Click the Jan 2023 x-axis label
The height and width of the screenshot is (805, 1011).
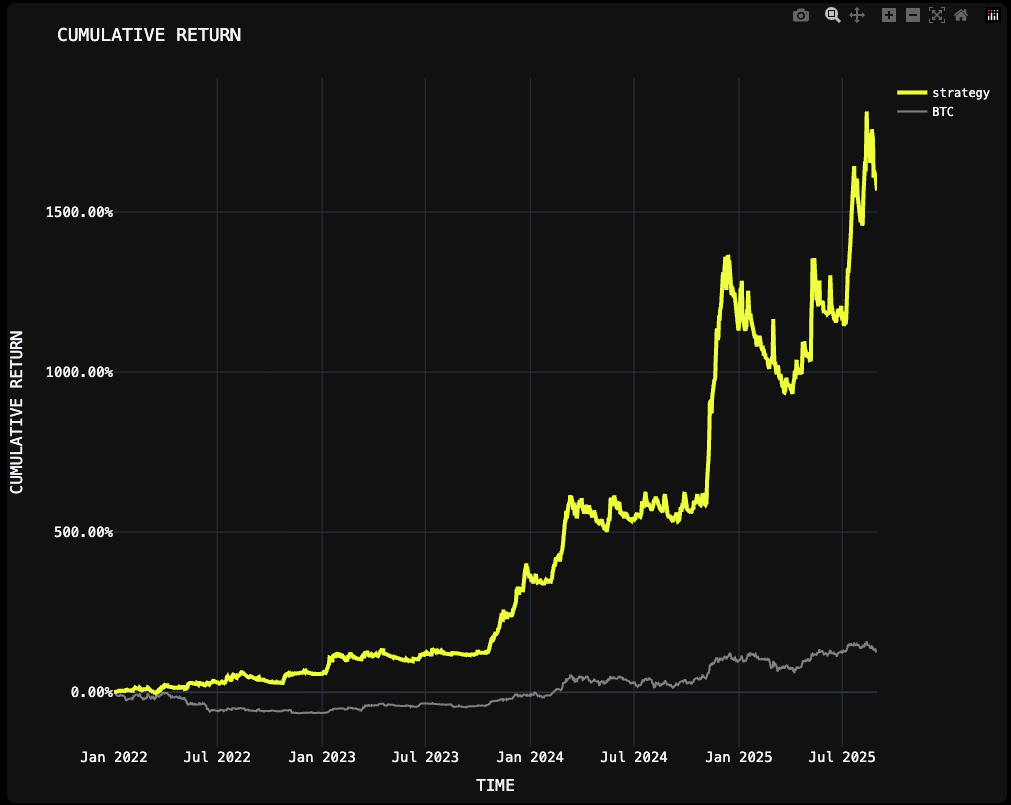coord(322,757)
